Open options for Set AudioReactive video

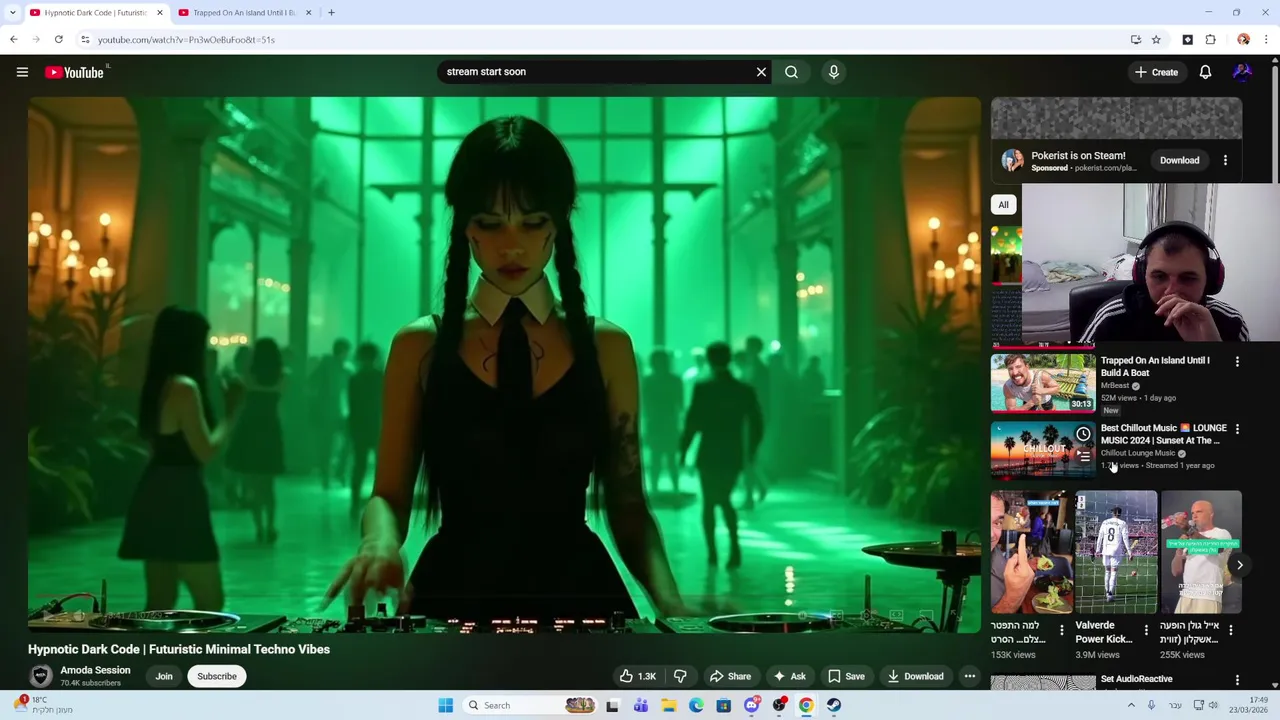click(x=1237, y=680)
